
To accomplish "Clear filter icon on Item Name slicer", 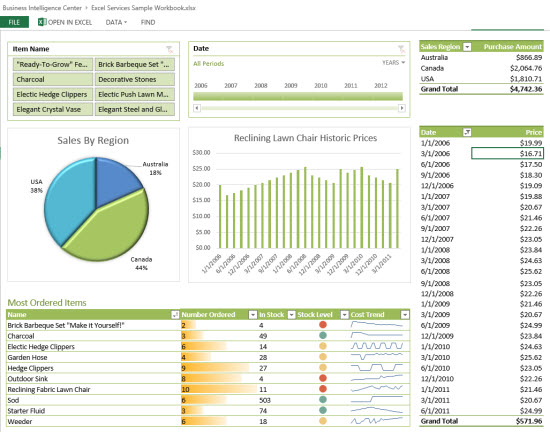I will [169, 49].
